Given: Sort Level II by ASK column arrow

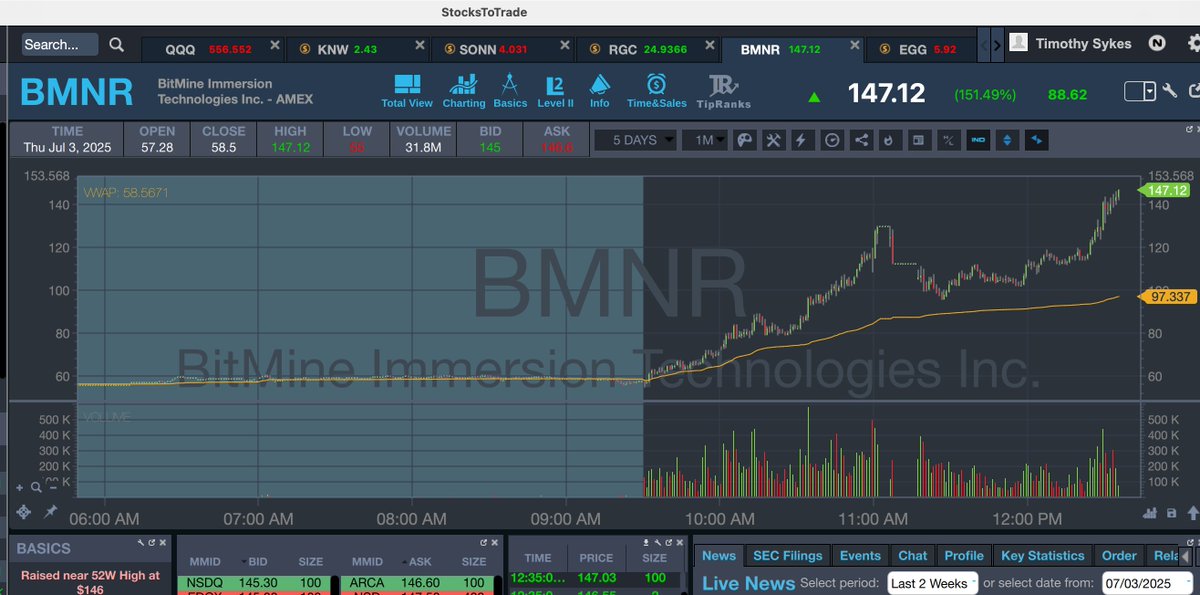Looking at the screenshot, I should pos(406,561).
